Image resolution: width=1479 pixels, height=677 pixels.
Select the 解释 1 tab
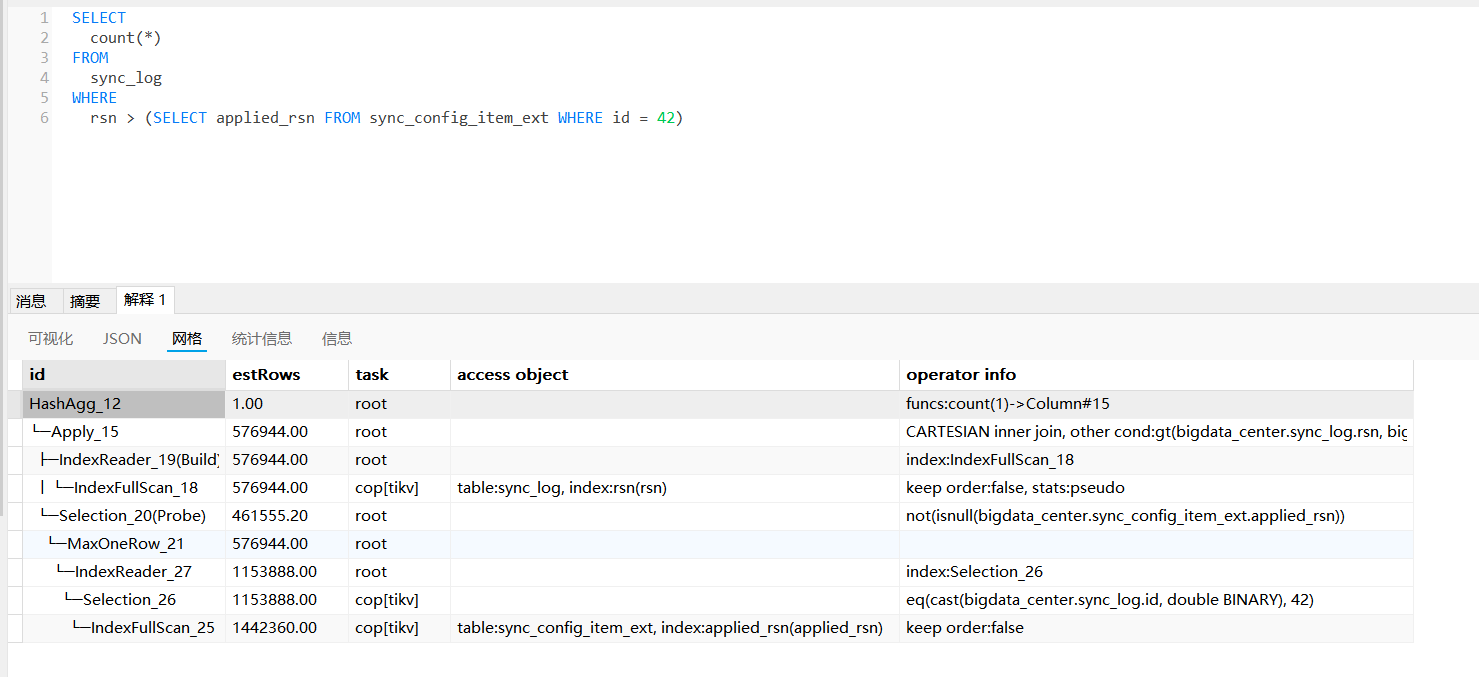coord(145,300)
